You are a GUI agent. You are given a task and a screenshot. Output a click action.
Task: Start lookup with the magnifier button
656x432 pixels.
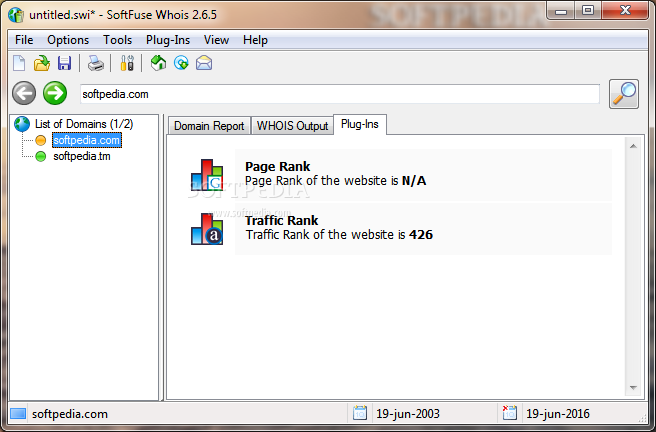[624, 94]
